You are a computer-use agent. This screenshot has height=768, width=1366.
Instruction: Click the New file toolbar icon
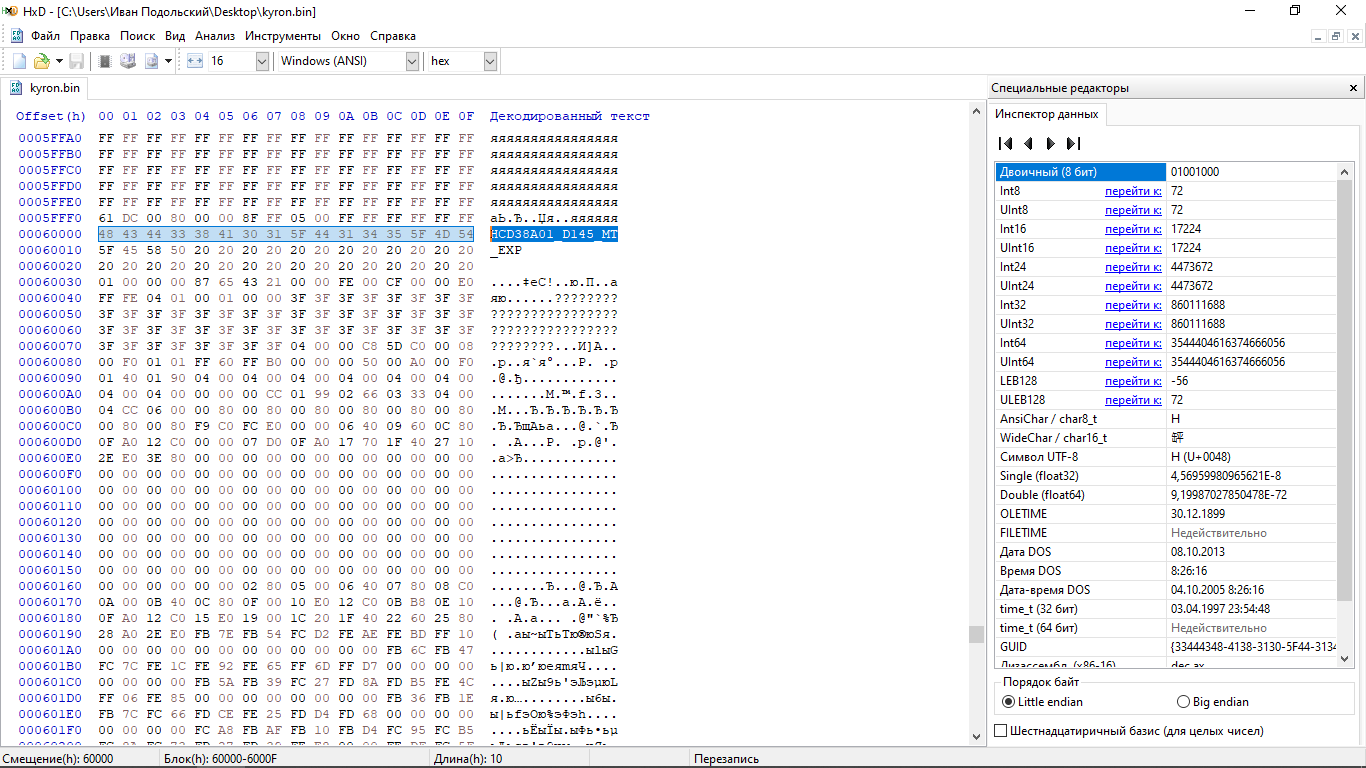(x=19, y=61)
